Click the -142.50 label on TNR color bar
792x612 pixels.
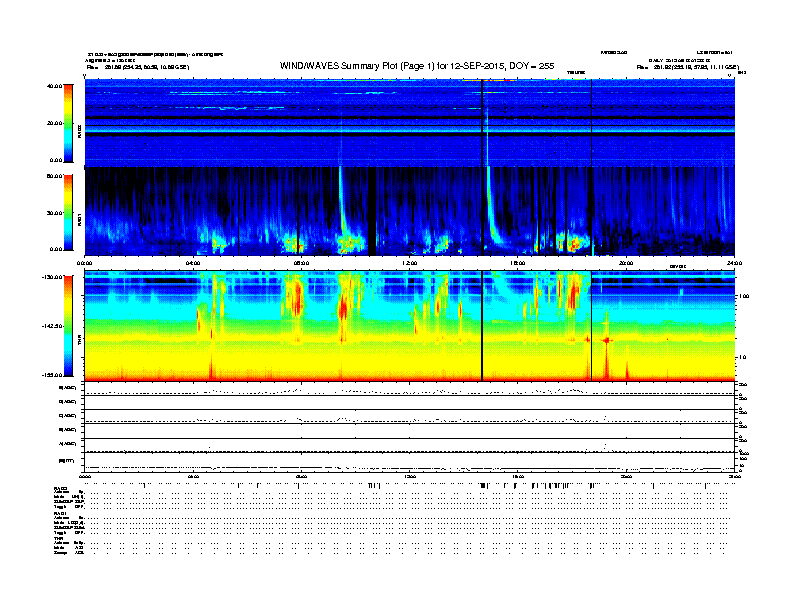(x=53, y=326)
